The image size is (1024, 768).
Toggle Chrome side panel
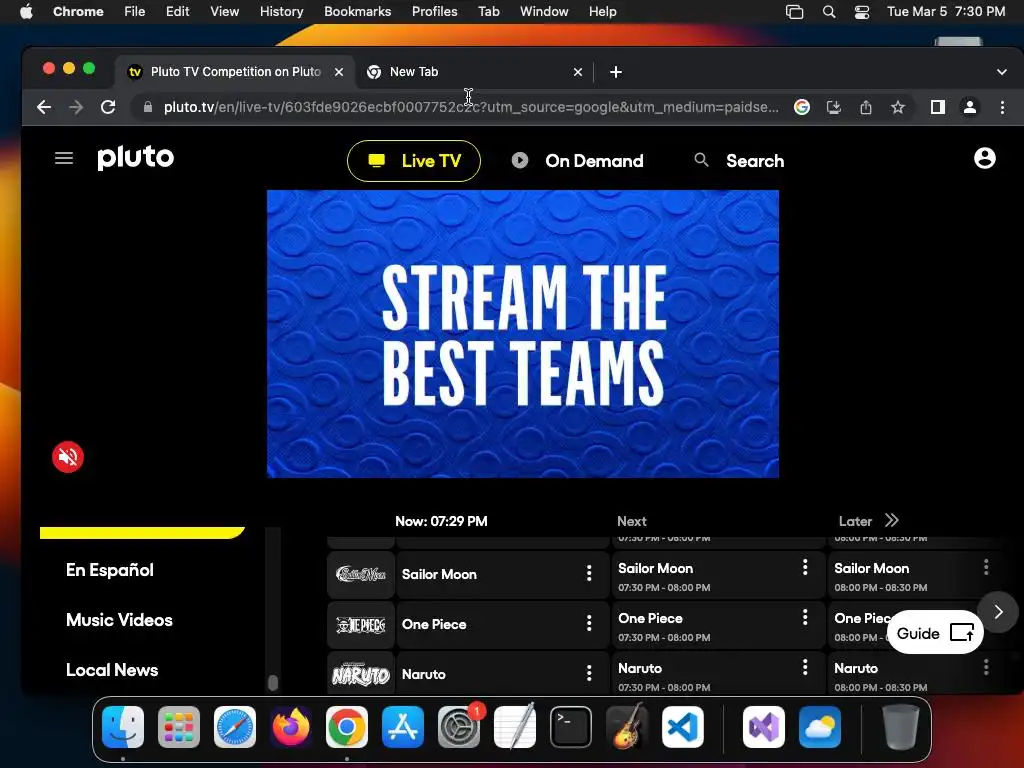(938, 107)
